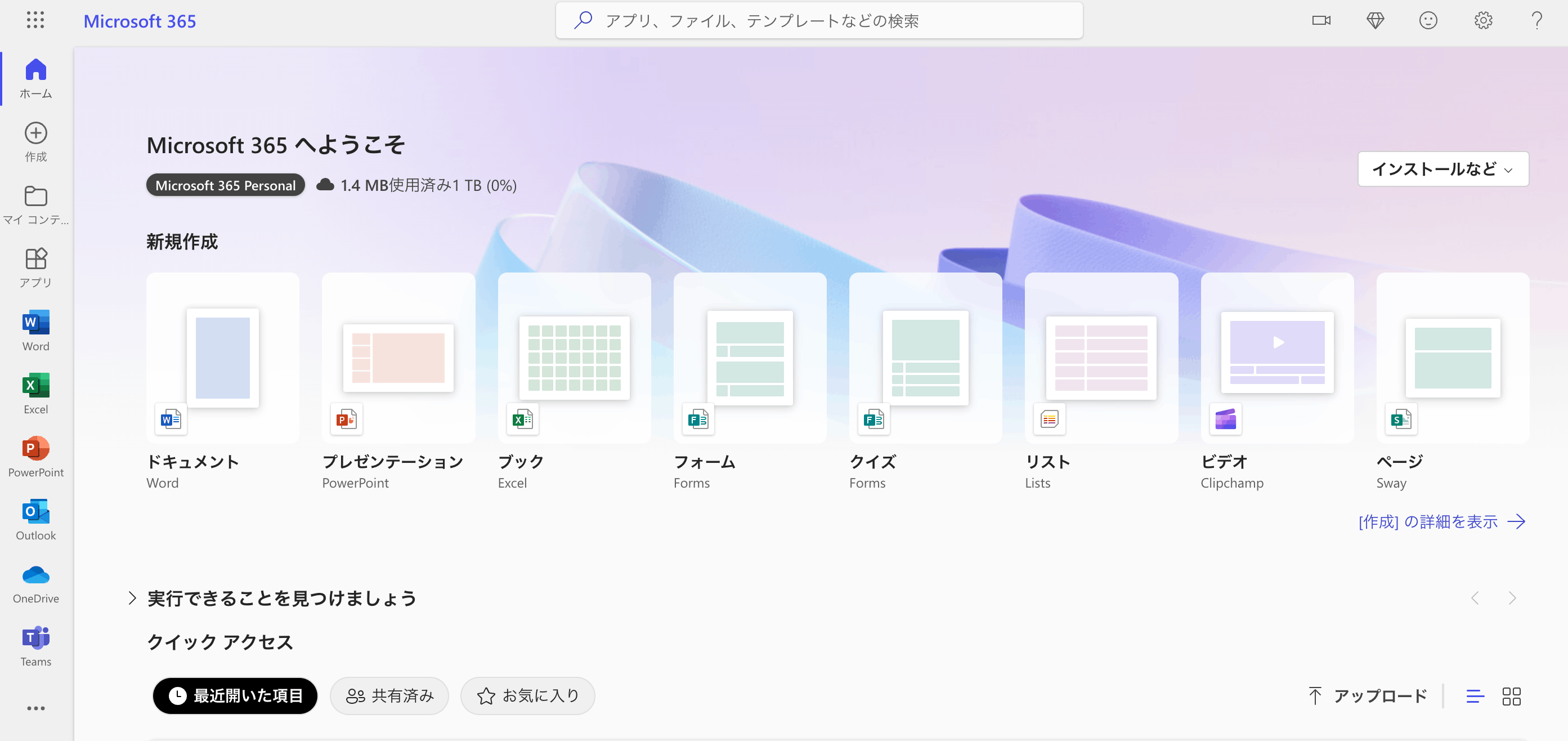The width and height of the screenshot is (1568, 741).
Task: Expand the インストールなど dropdown
Action: [1442, 169]
